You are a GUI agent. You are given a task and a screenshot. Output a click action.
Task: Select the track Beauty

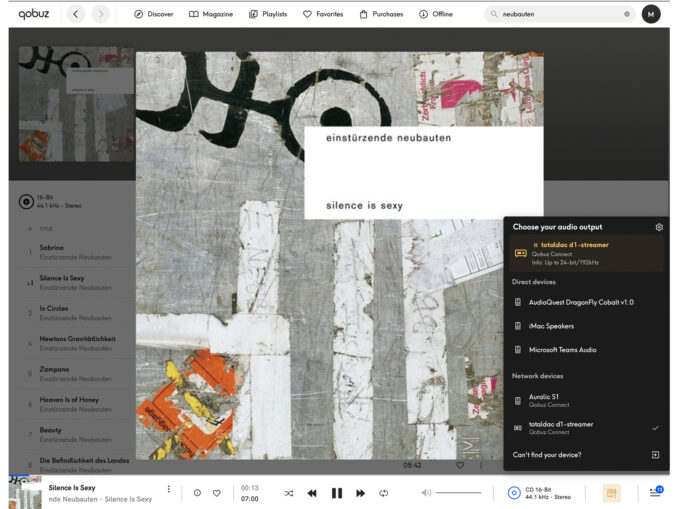(50, 430)
